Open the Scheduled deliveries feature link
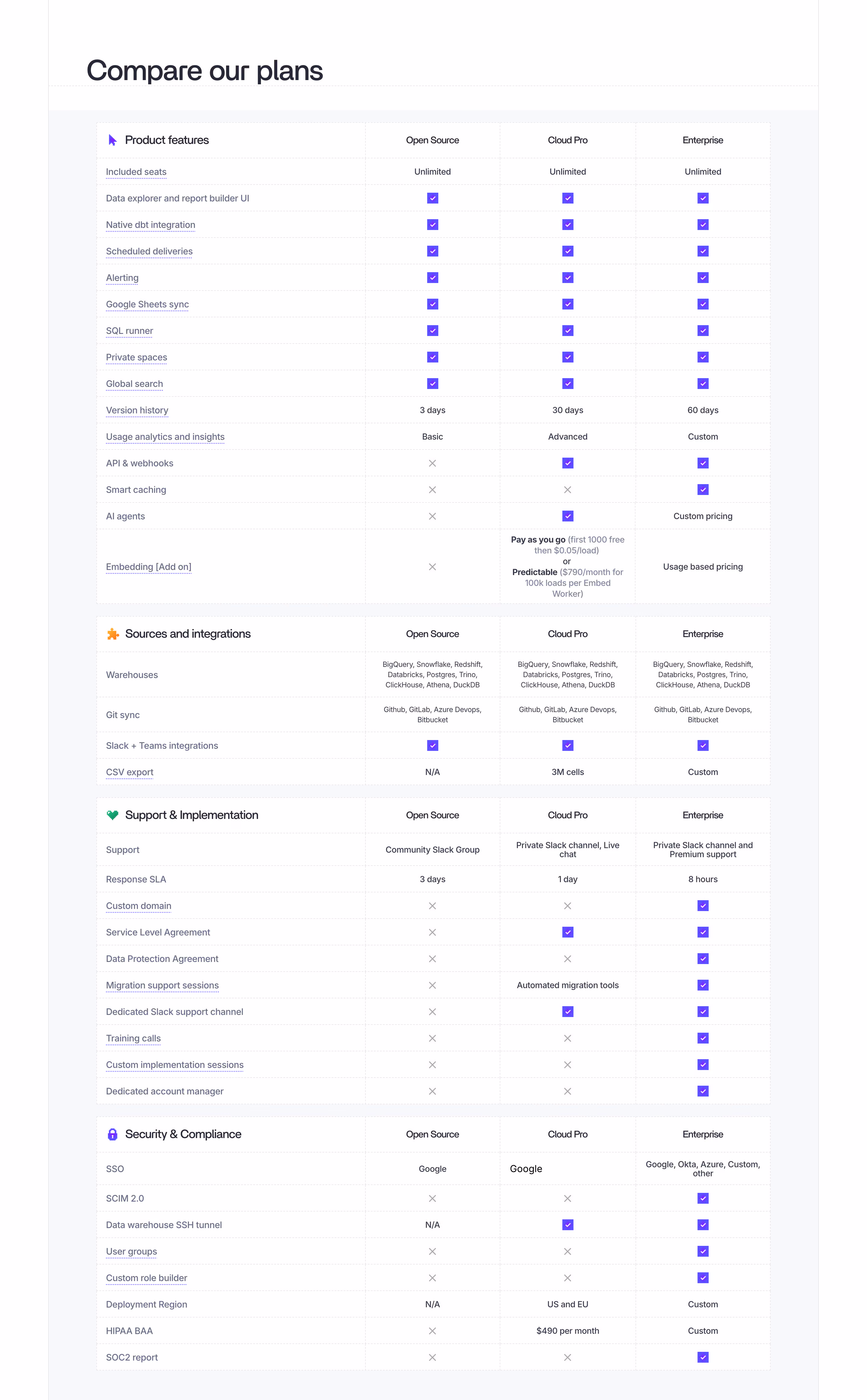Viewport: 867px width, 1400px height. (x=149, y=251)
